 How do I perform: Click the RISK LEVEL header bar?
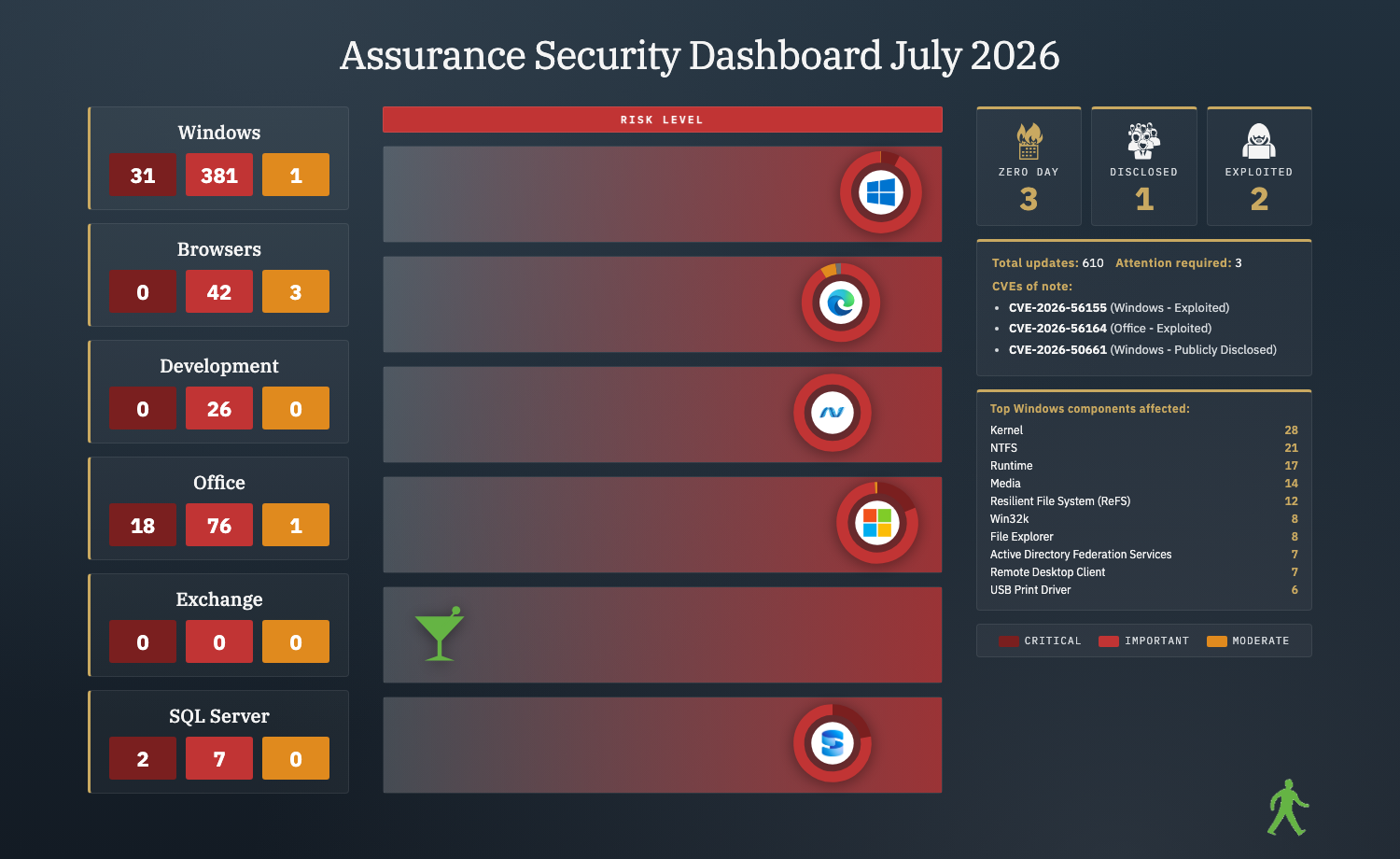663,120
